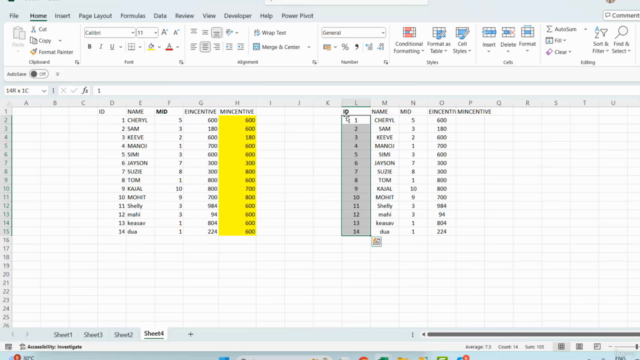Click the Copy button
Viewport: 640px width, 360px height.
point(41,41)
